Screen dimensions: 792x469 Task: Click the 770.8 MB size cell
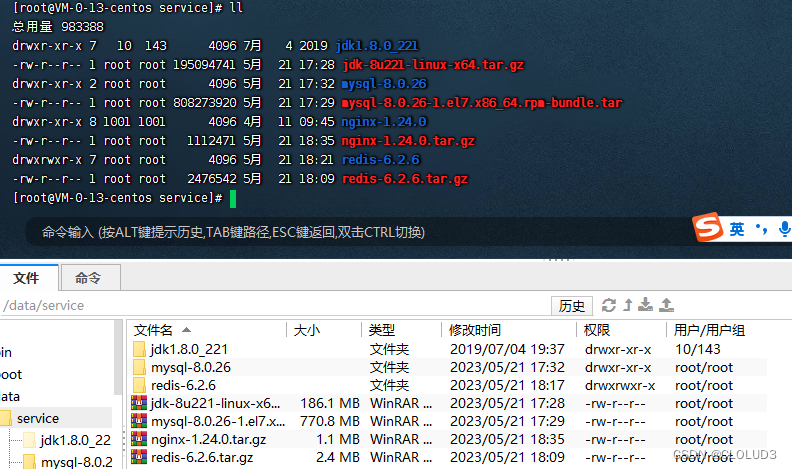point(330,422)
